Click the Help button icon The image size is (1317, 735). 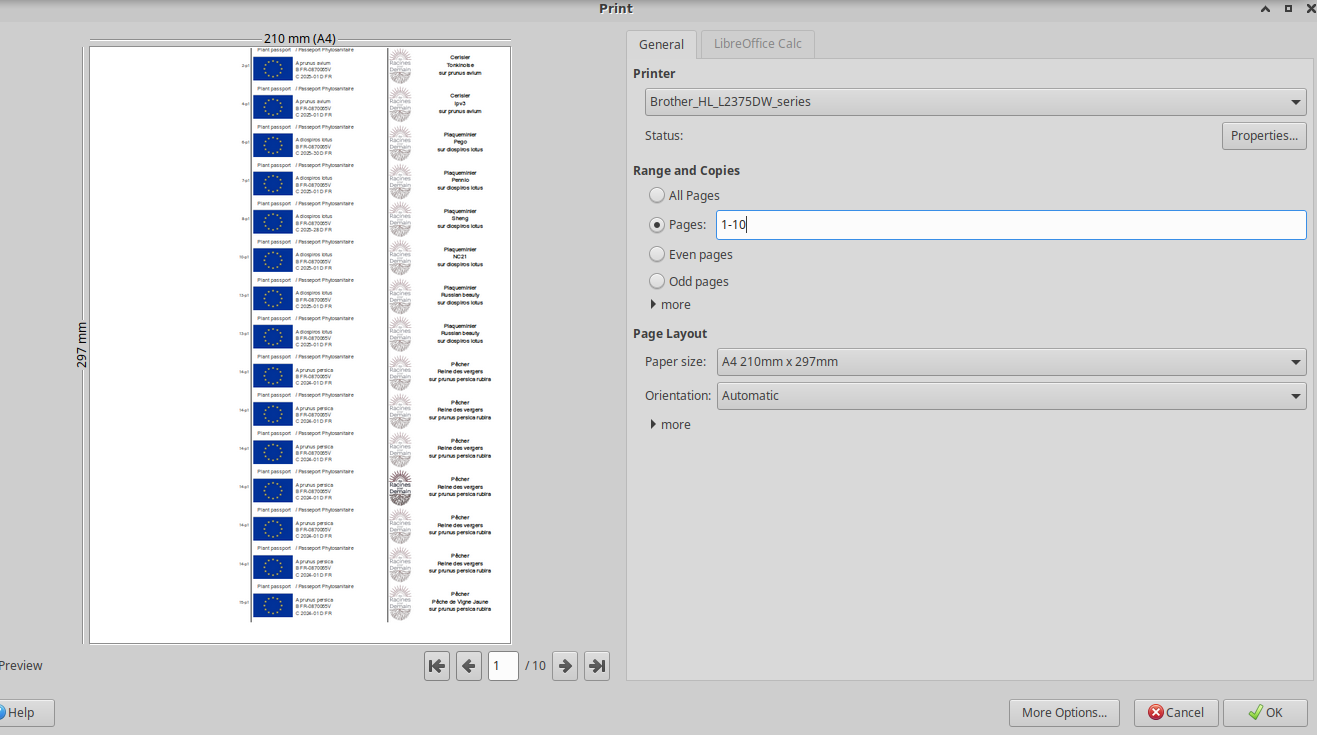(3, 713)
